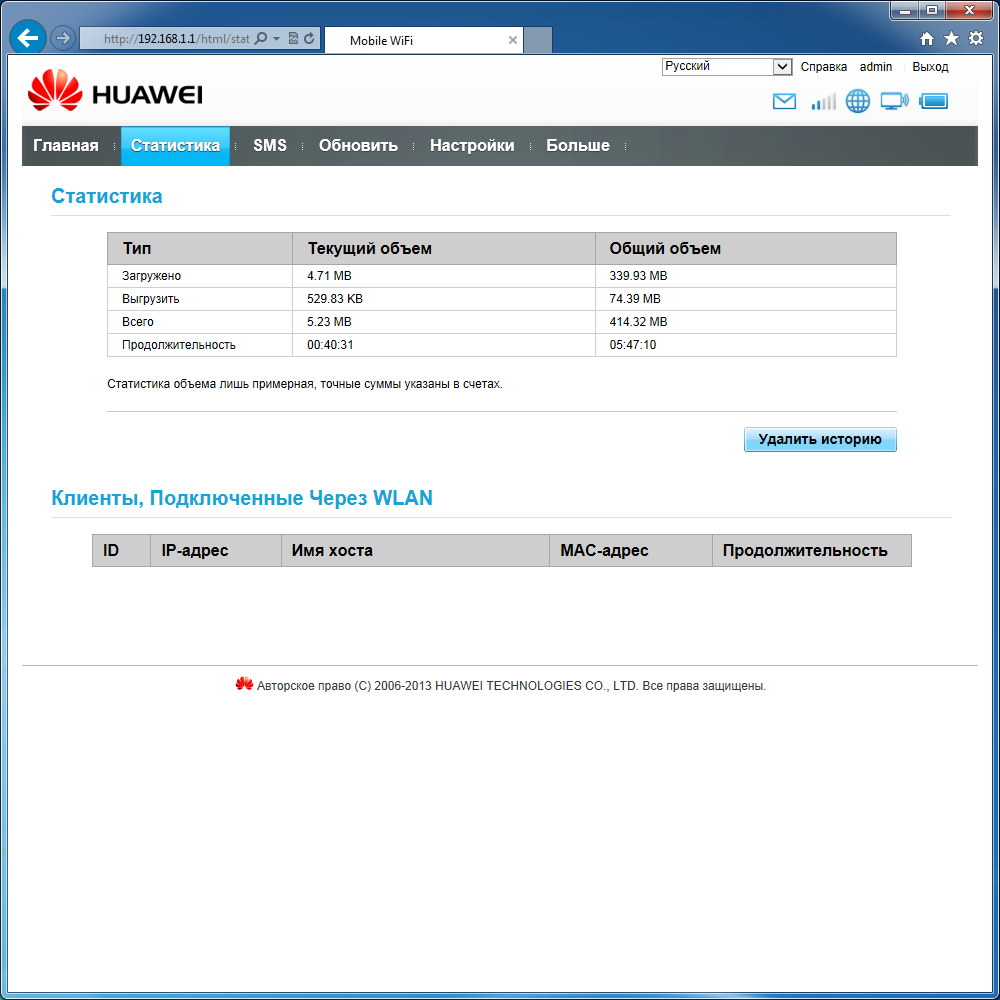Open the Русский language dropdown
1000x1000 pixels.
(727, 66)
